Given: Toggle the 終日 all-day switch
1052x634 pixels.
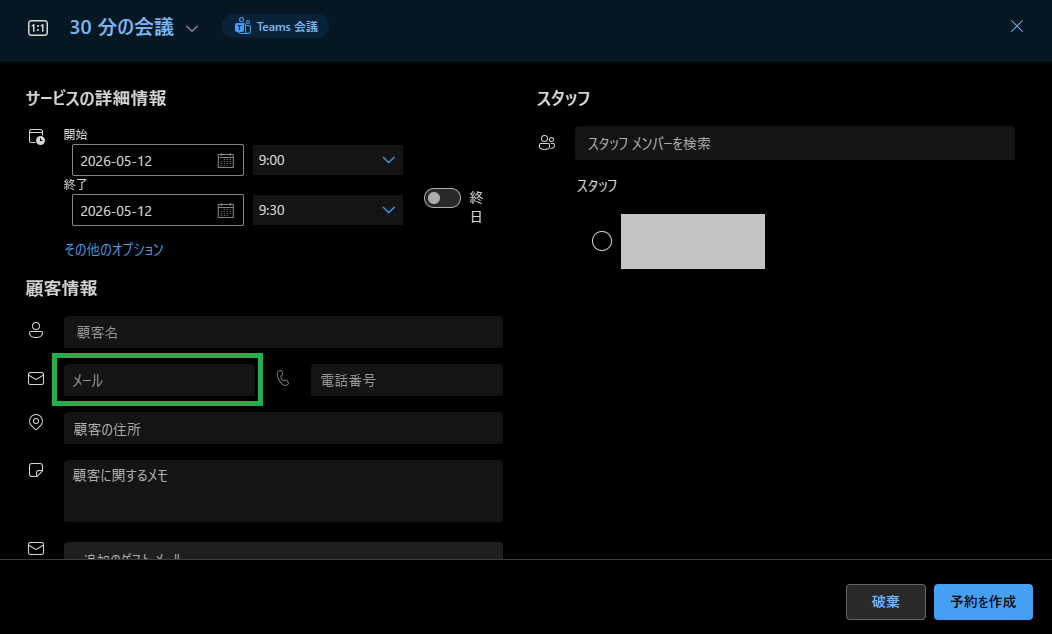Looking at the screenshot, I should coord(442,198).
